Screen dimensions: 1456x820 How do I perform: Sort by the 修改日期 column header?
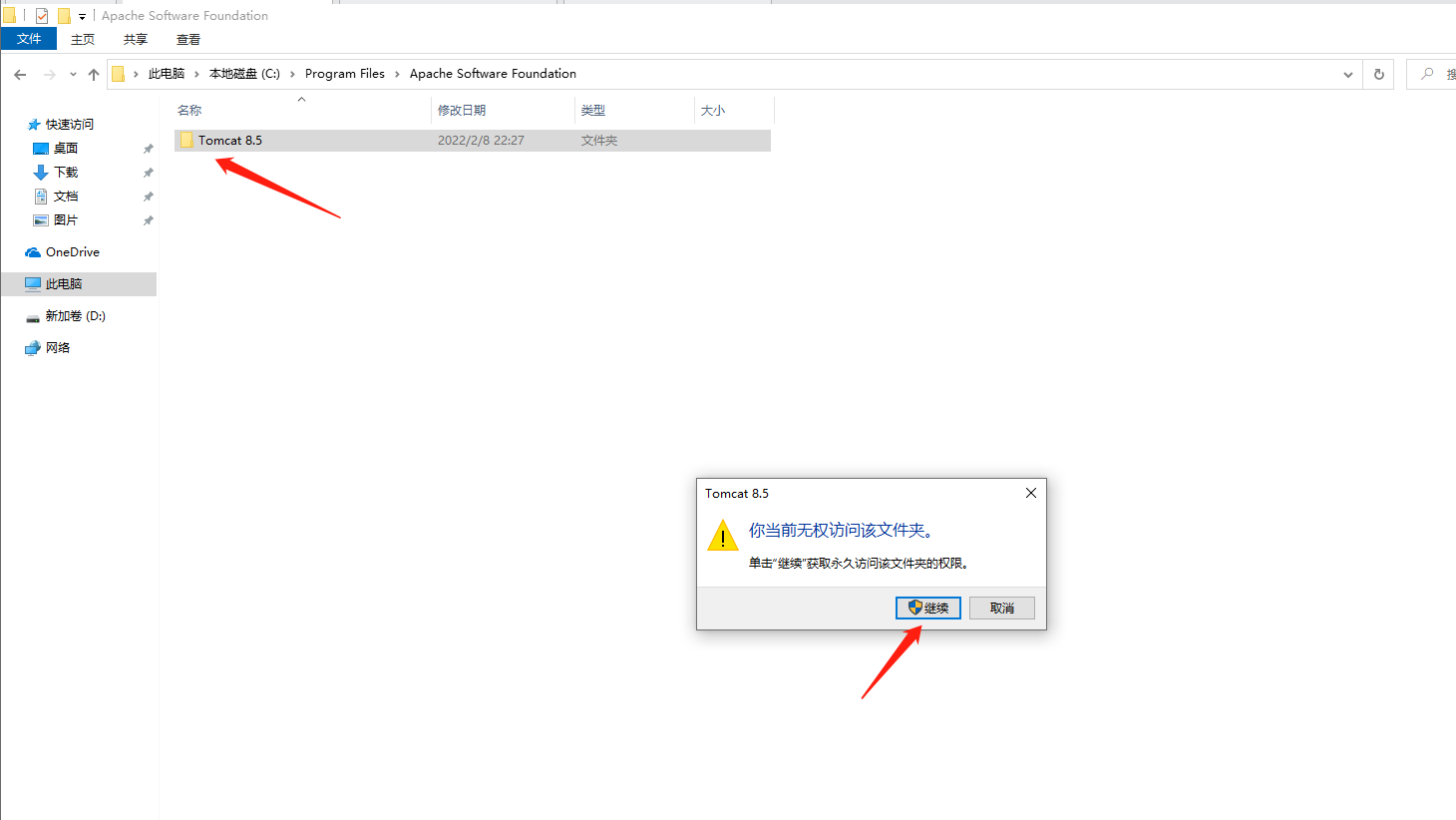click(503, 110)
